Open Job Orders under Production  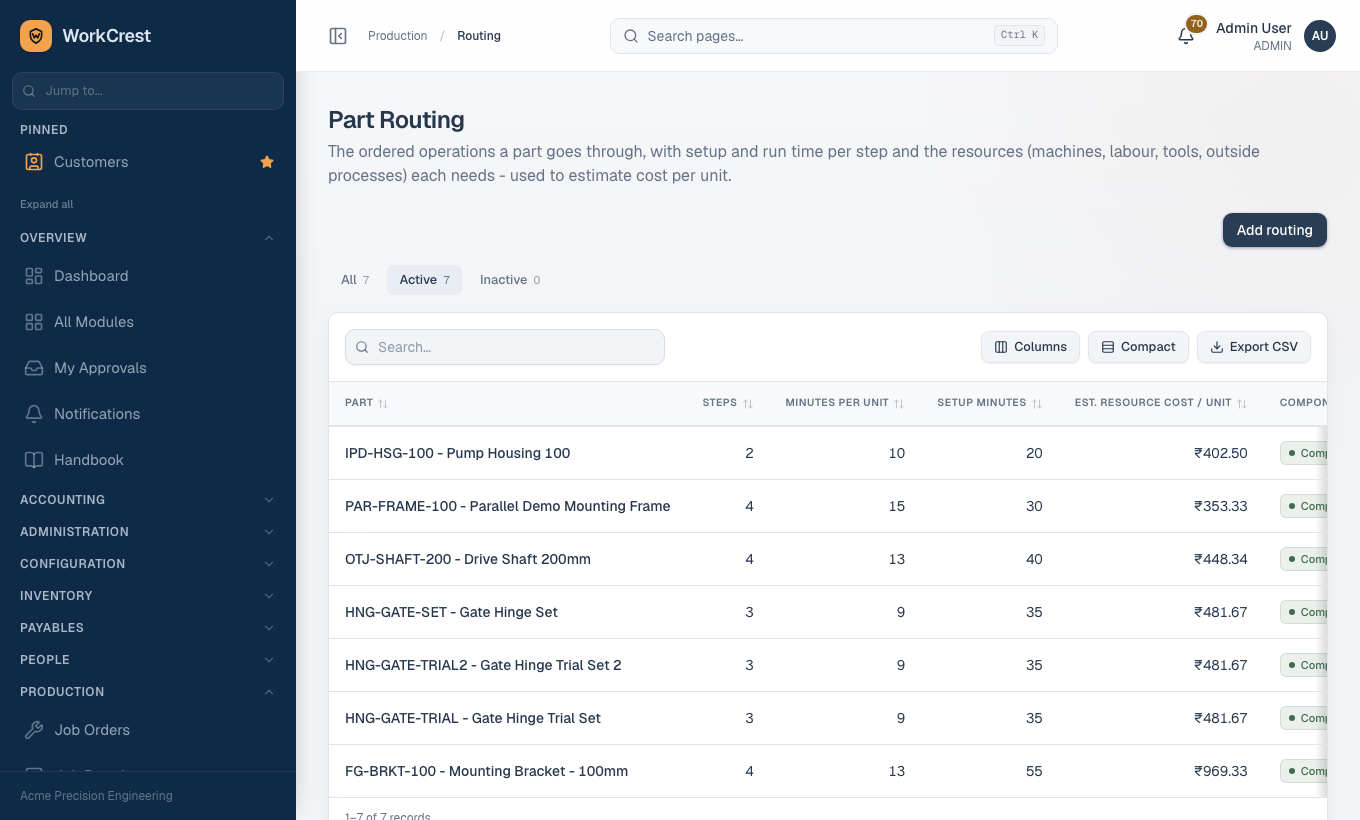click(148, 730)
